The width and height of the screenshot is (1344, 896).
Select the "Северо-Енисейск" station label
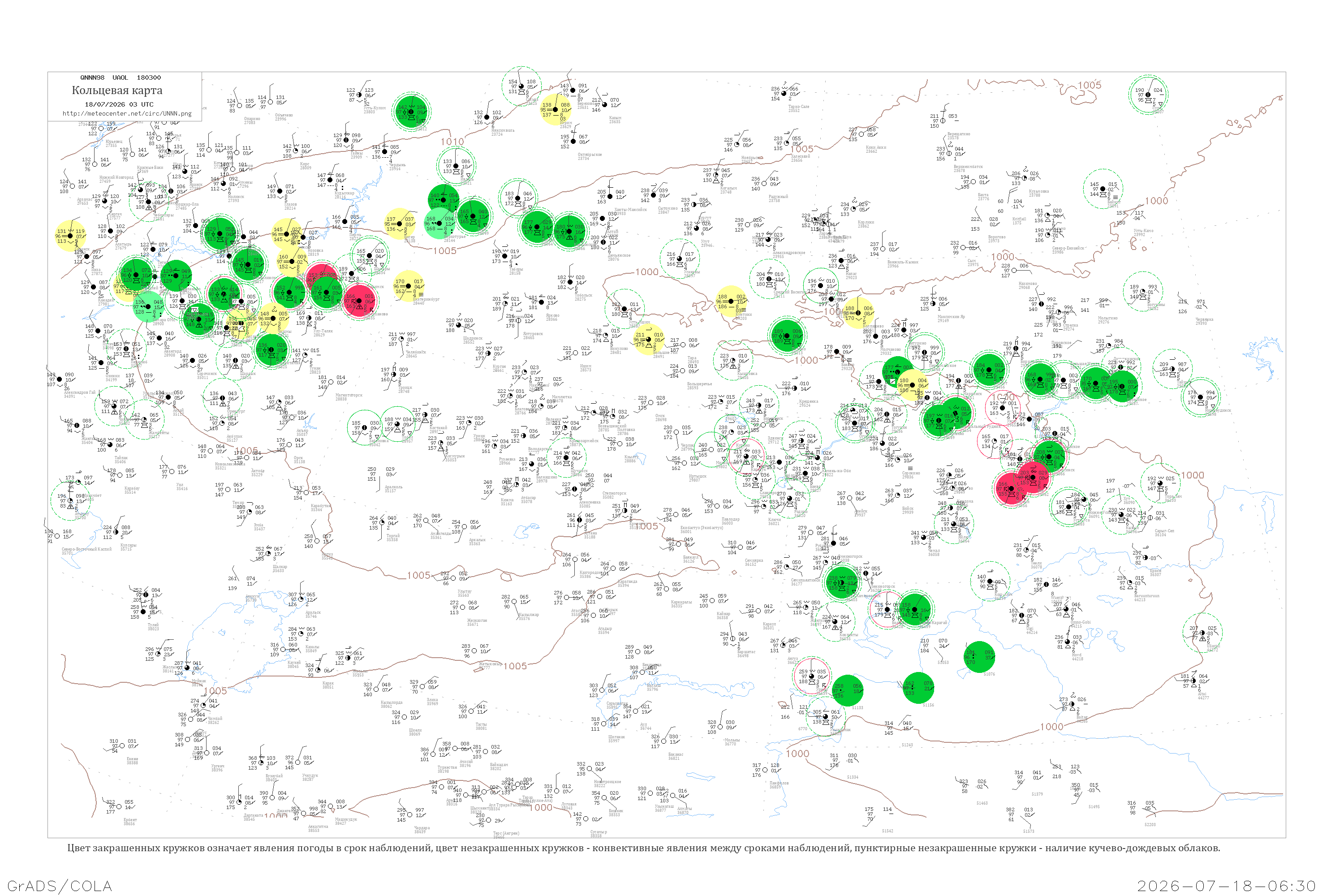click(1068, 248)
